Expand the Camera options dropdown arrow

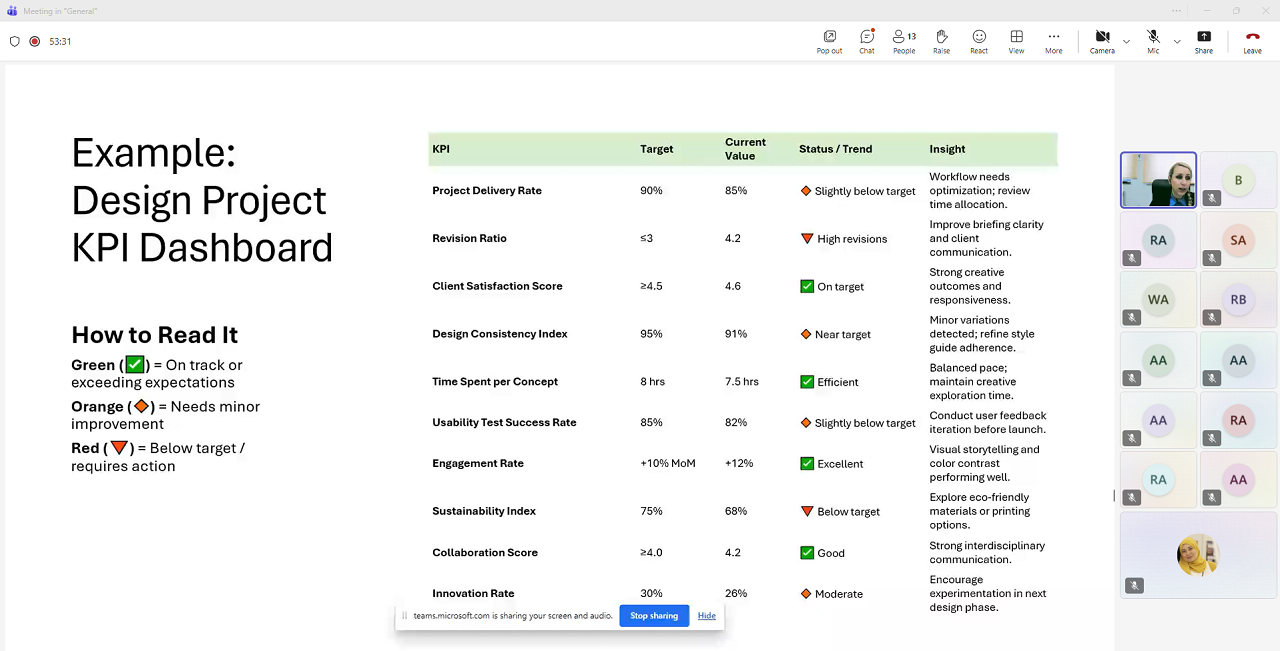1126,42
